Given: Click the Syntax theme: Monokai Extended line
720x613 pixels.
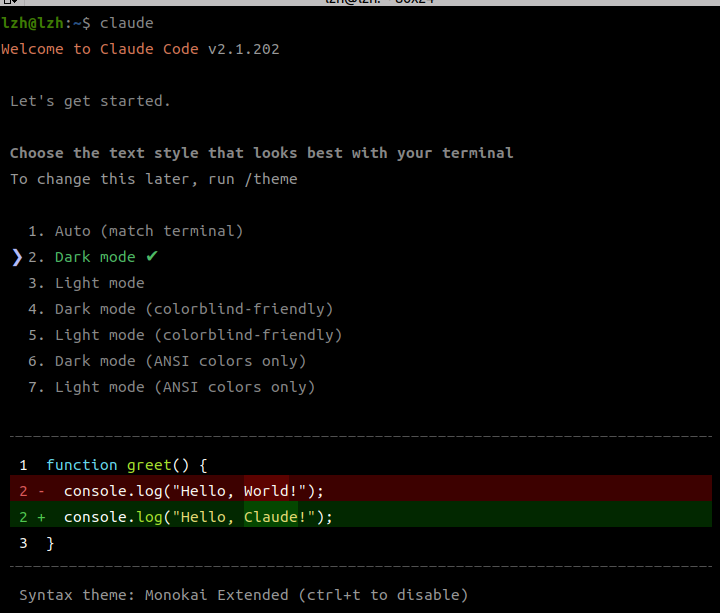Looking at the screenshot, I should [x=243, y=595].
